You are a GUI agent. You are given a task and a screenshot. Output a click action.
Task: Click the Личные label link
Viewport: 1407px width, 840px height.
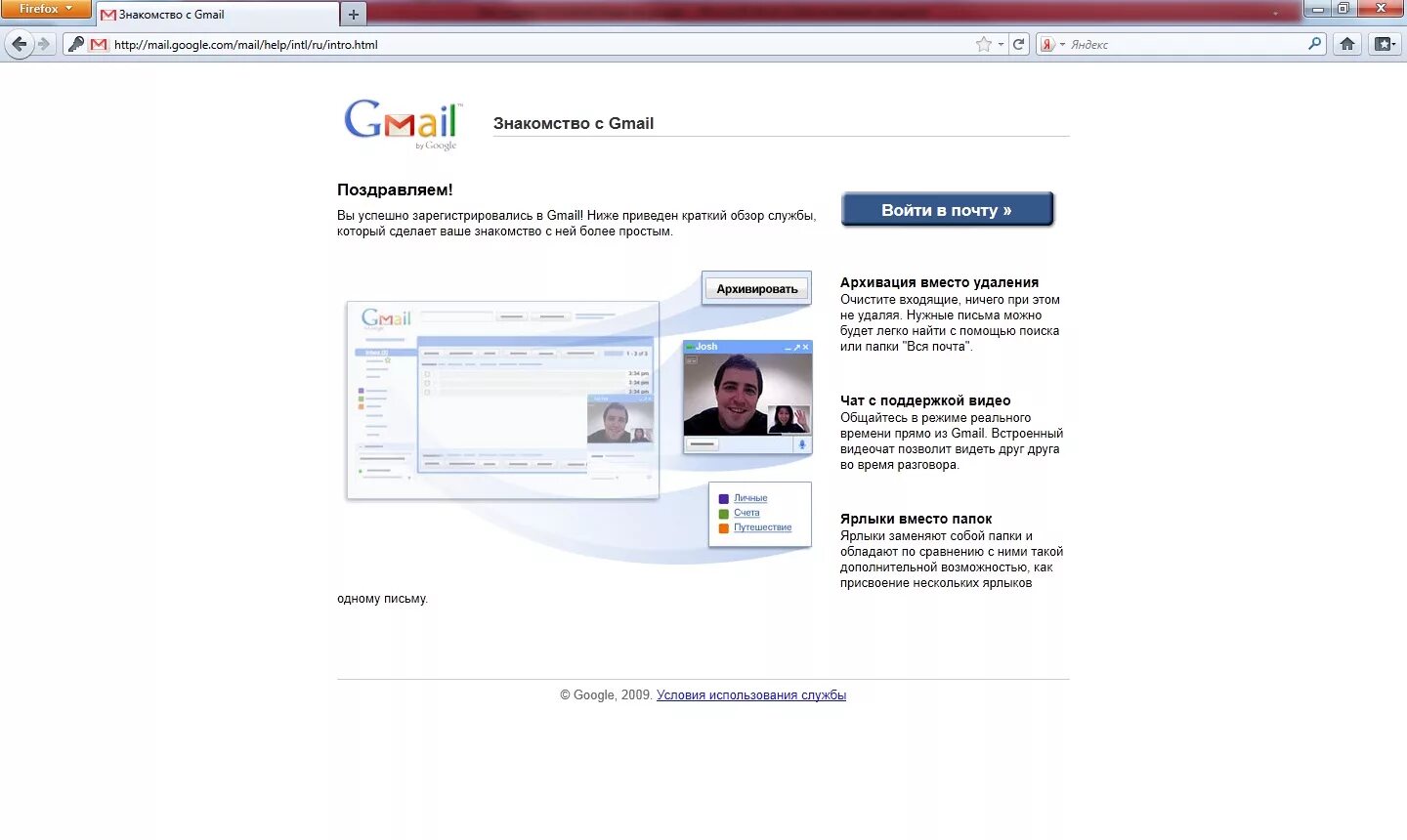(750, 498)
